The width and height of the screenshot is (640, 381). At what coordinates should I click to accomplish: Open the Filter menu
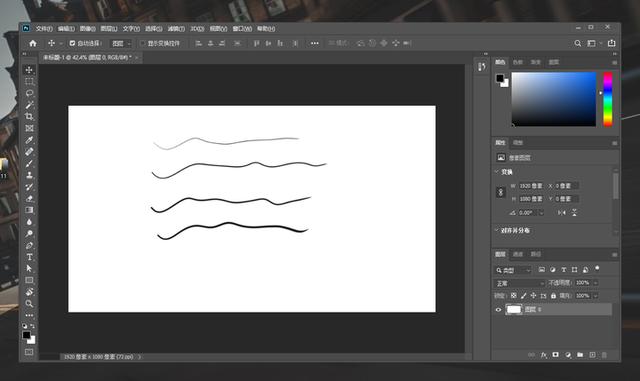(176, 29)
